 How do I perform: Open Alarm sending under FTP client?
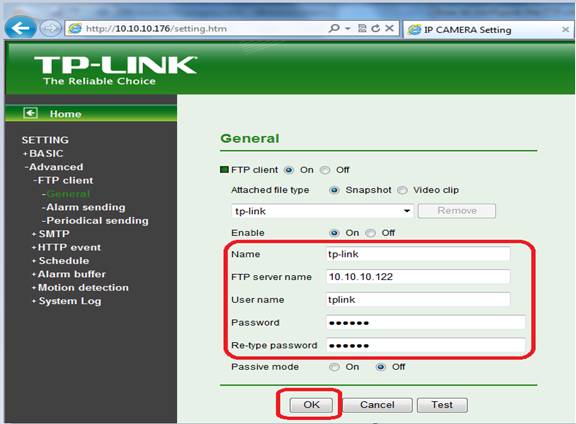coord(84,207)
